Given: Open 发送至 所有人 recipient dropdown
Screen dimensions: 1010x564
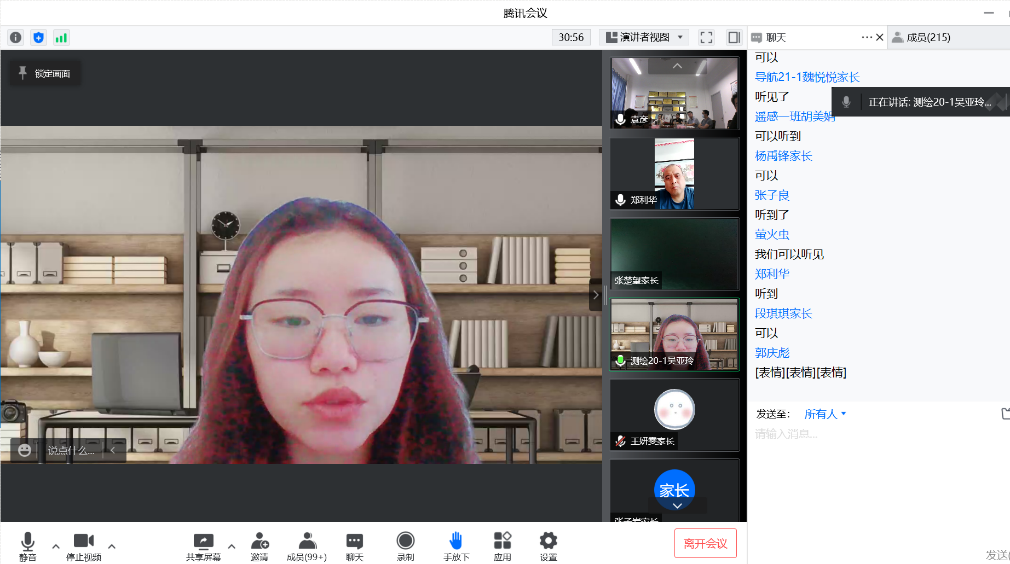Looking at the screenshot, I should coord(825,414).
